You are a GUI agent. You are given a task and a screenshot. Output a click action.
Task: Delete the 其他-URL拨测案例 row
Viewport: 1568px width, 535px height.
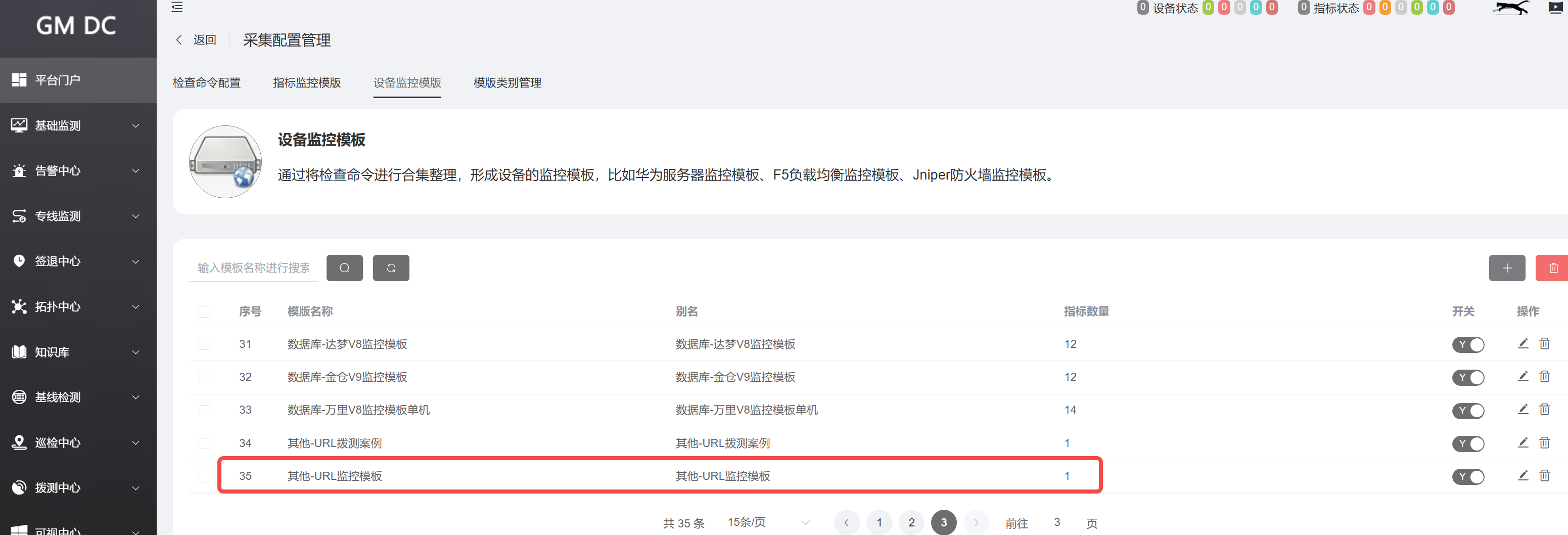pos(1544,442)
